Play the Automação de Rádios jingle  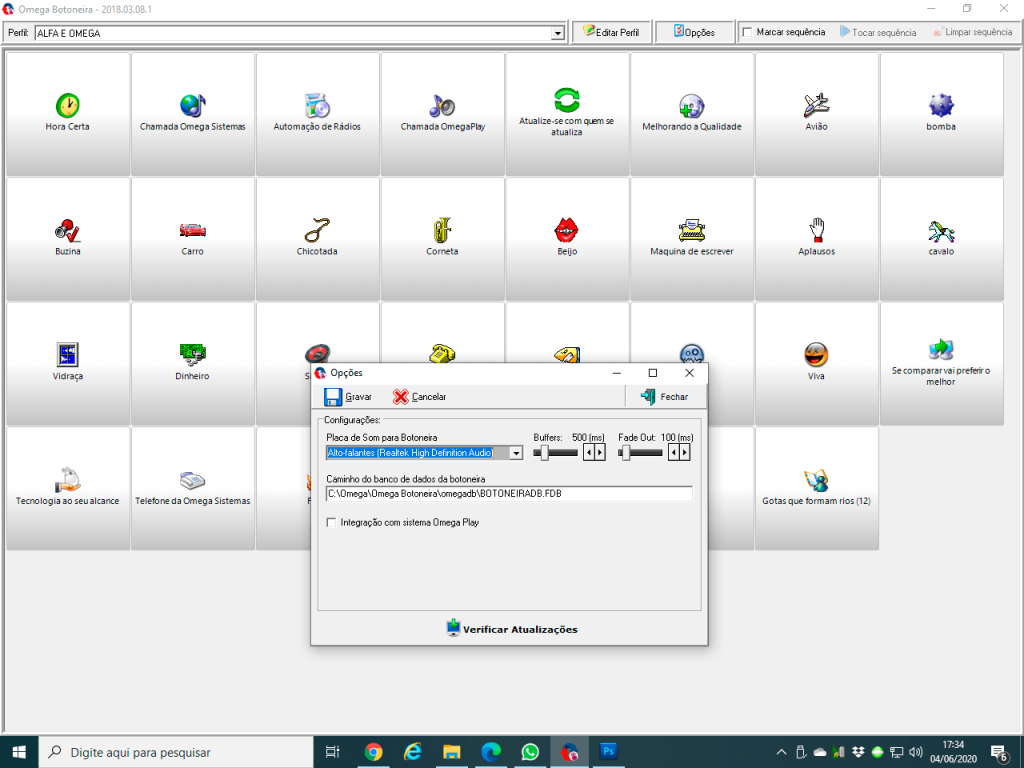point(317,114)
